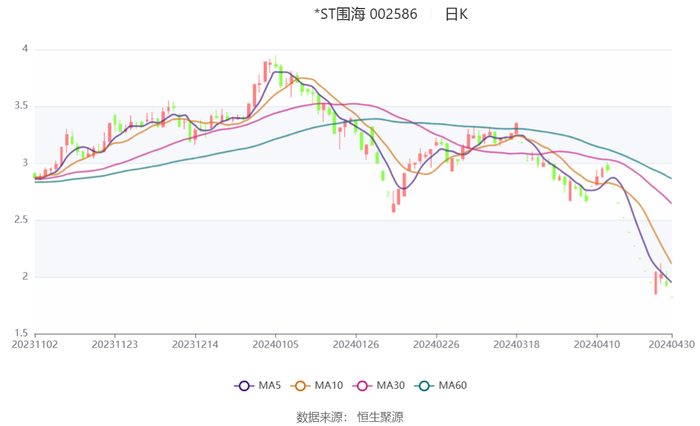Click y-axis value 3.5

coord(21,106)
